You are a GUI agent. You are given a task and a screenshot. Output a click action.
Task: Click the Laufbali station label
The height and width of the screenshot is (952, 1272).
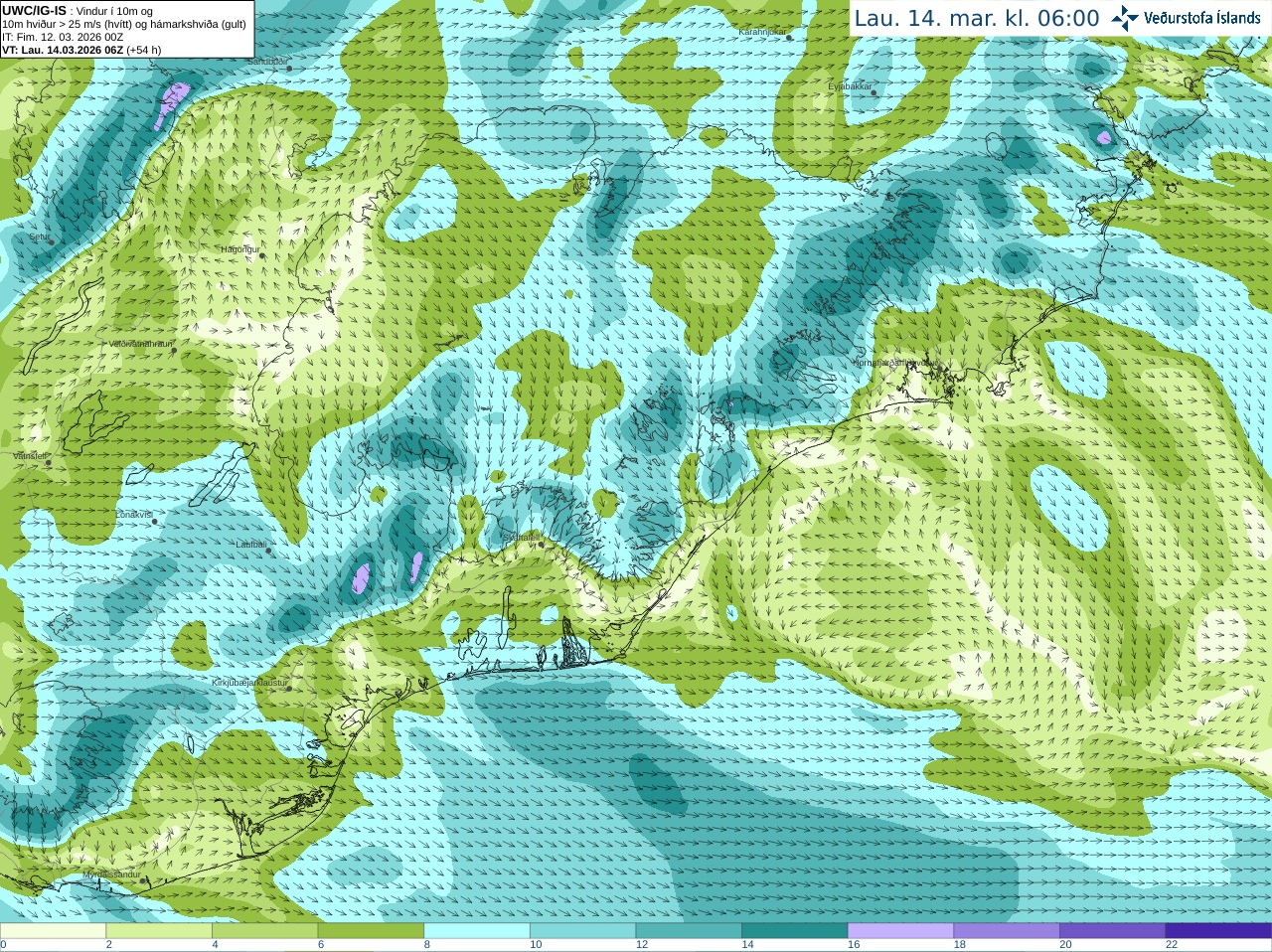(251, 545)
